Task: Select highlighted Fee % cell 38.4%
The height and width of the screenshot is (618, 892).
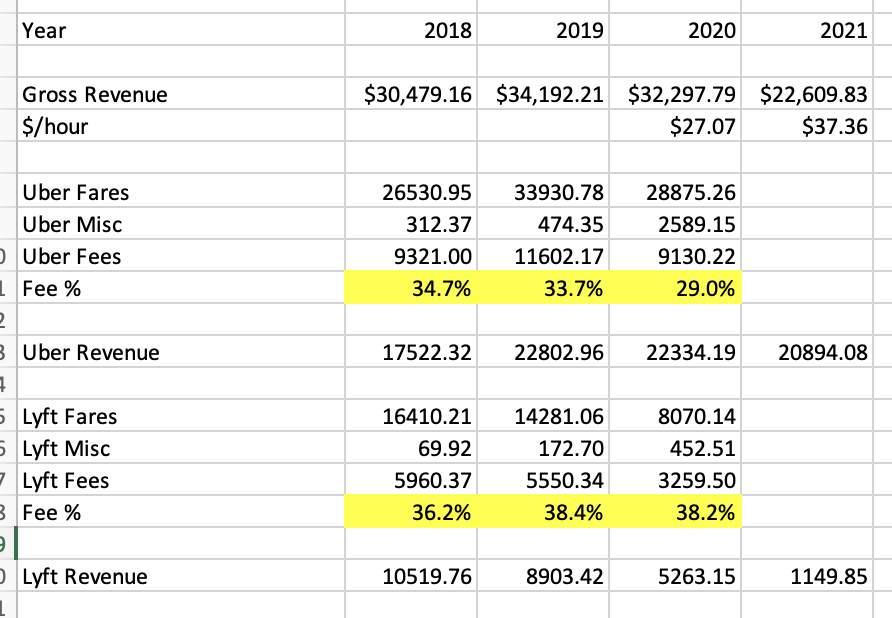Action: pyautogui.click(x=543, y=512)
